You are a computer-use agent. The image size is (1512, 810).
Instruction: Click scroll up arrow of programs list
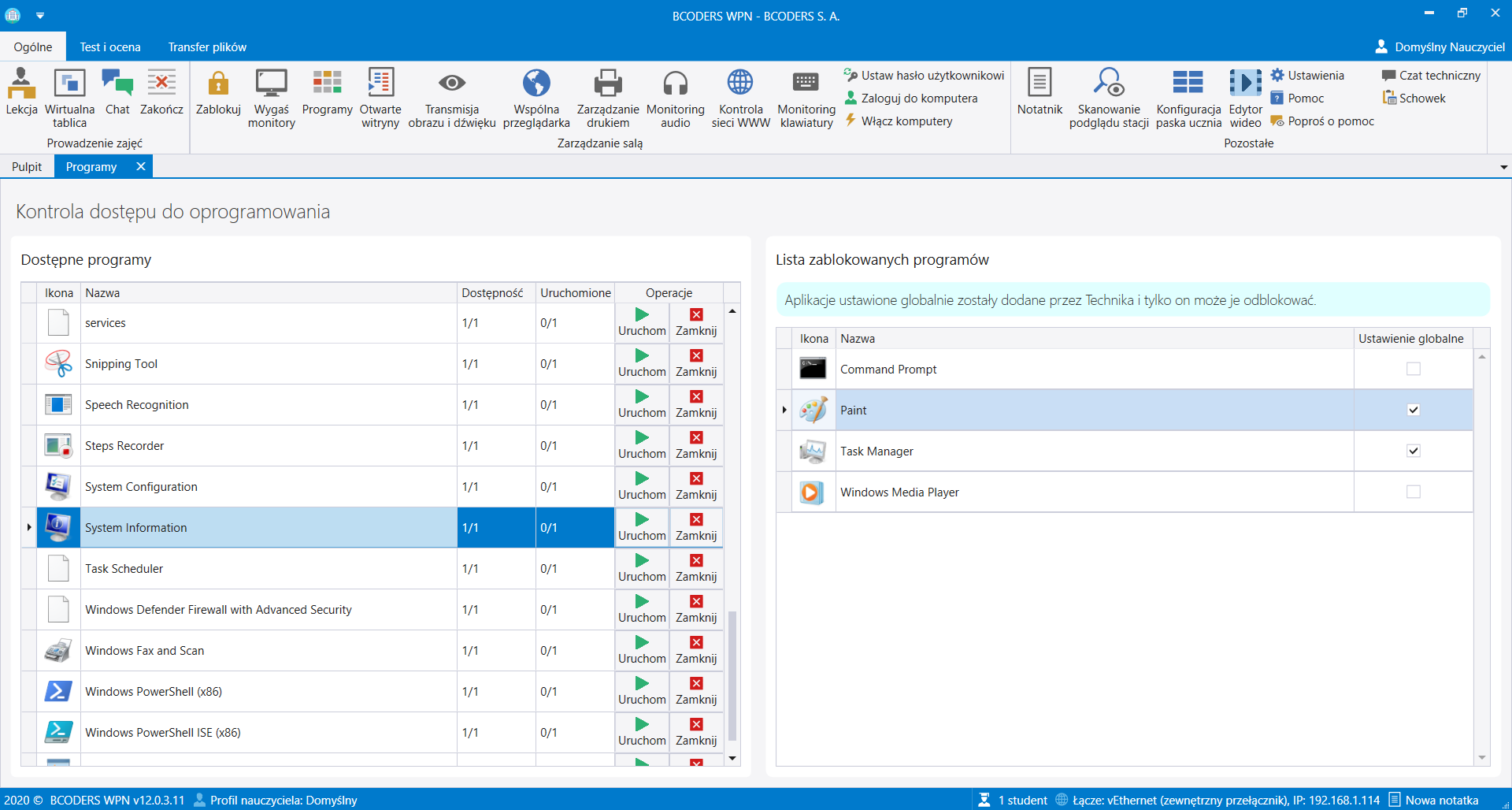coord(732,311)
